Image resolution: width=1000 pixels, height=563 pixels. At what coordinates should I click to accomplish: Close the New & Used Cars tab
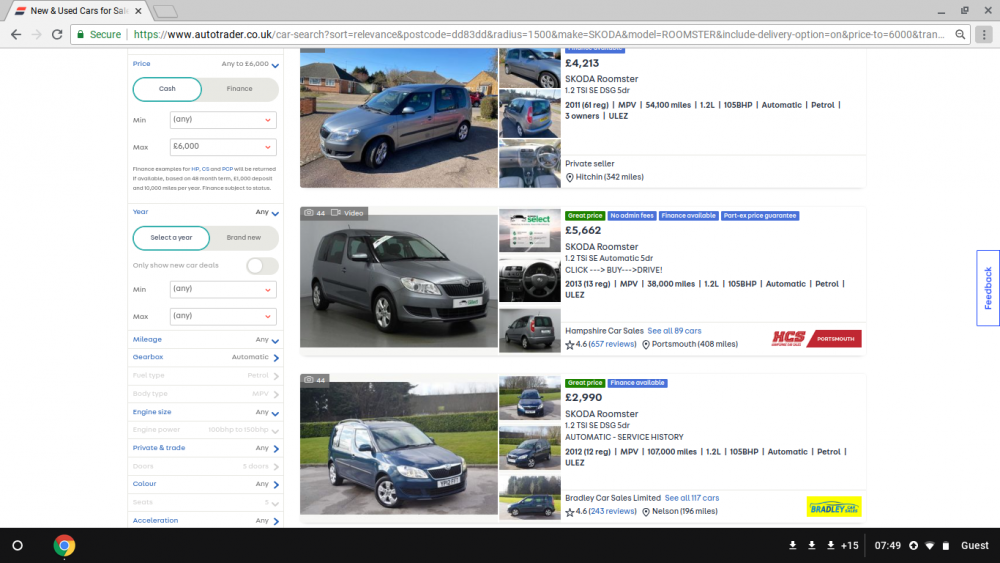(x=138, y=11)
